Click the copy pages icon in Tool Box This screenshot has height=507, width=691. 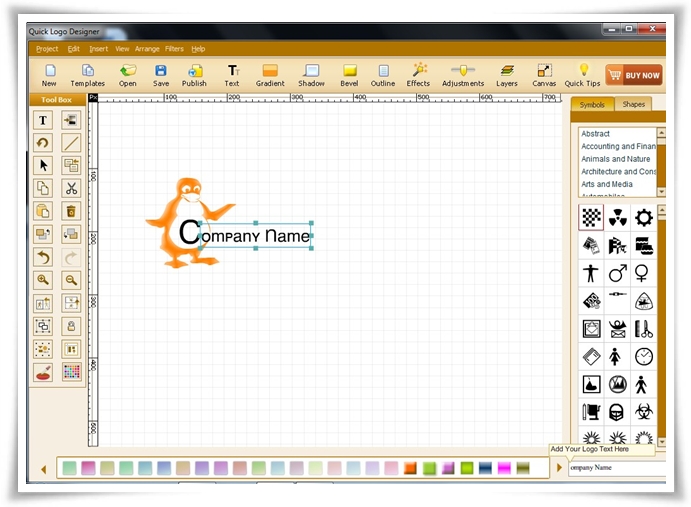point(43,188)
